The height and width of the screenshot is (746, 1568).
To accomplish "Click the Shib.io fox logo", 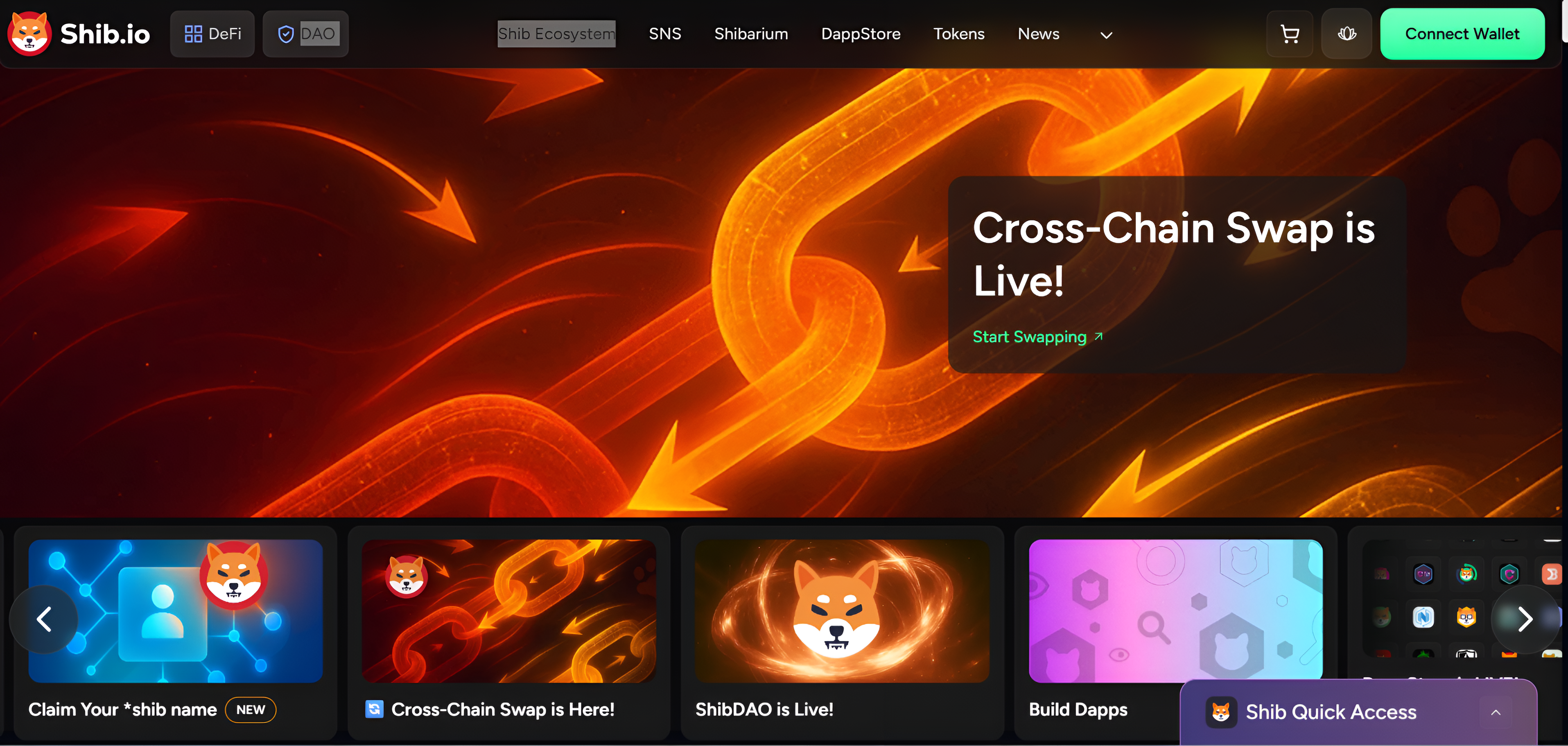I will click(x=29, y=34).
